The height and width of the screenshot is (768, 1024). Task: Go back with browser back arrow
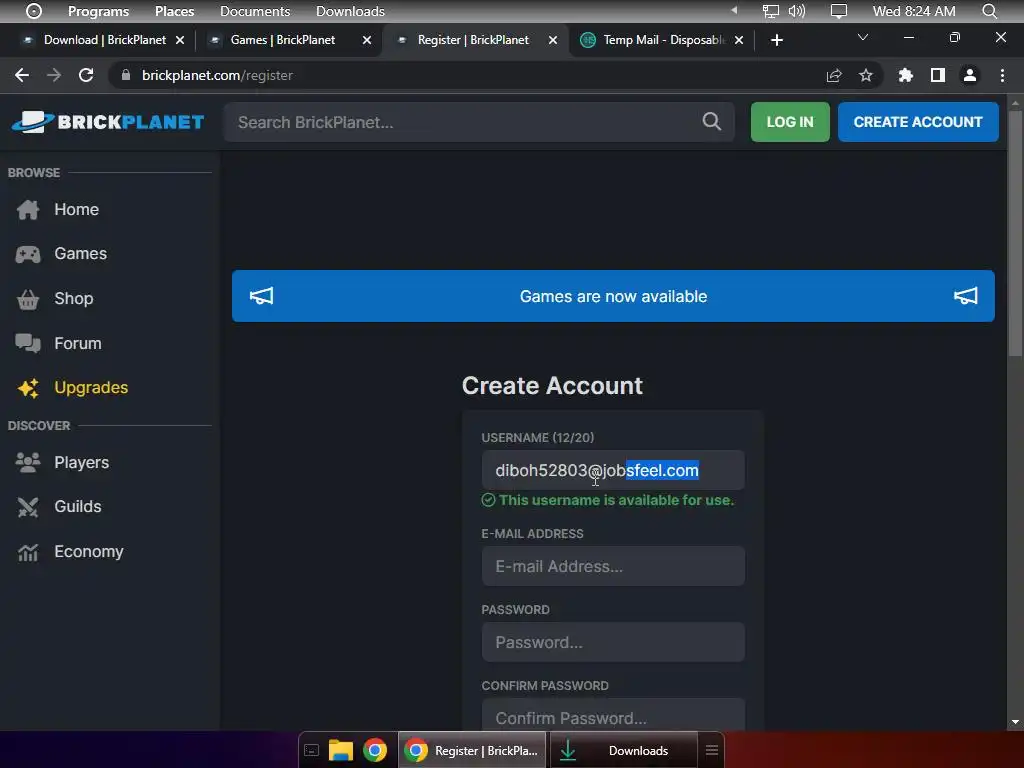22,75
